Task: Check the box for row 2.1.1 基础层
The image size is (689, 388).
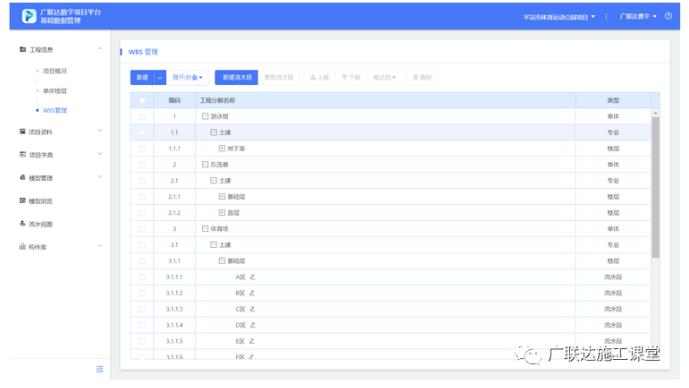Action: [x=142, y=197]
